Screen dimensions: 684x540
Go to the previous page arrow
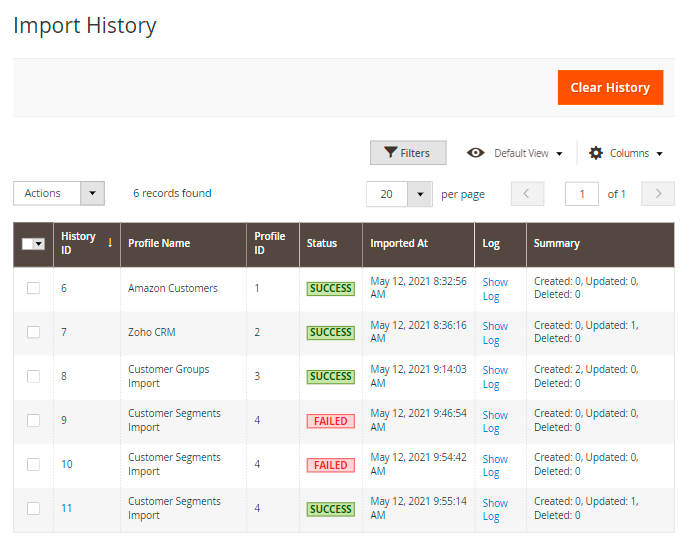[x=527, y=194]
